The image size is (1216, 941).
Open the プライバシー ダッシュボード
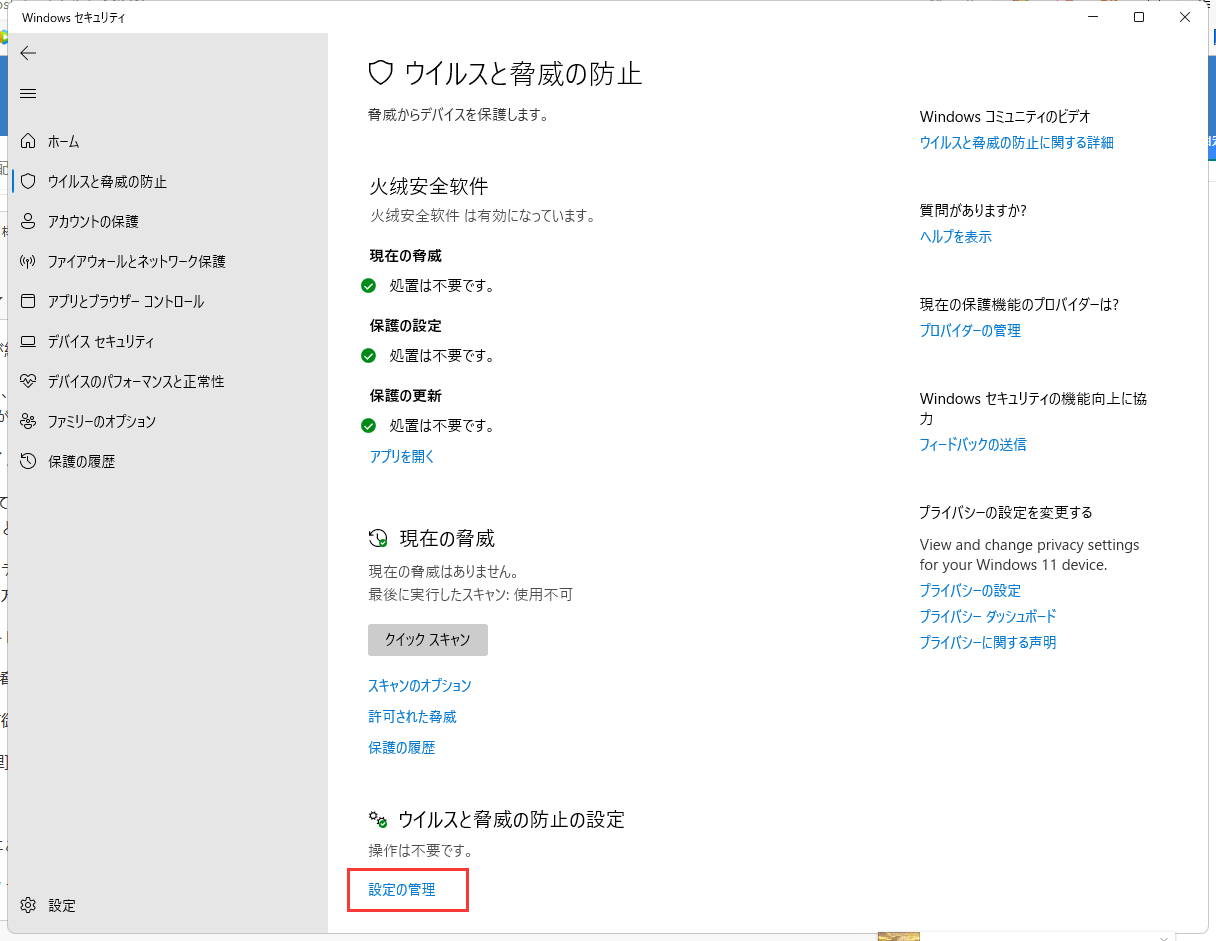(987, 616)
